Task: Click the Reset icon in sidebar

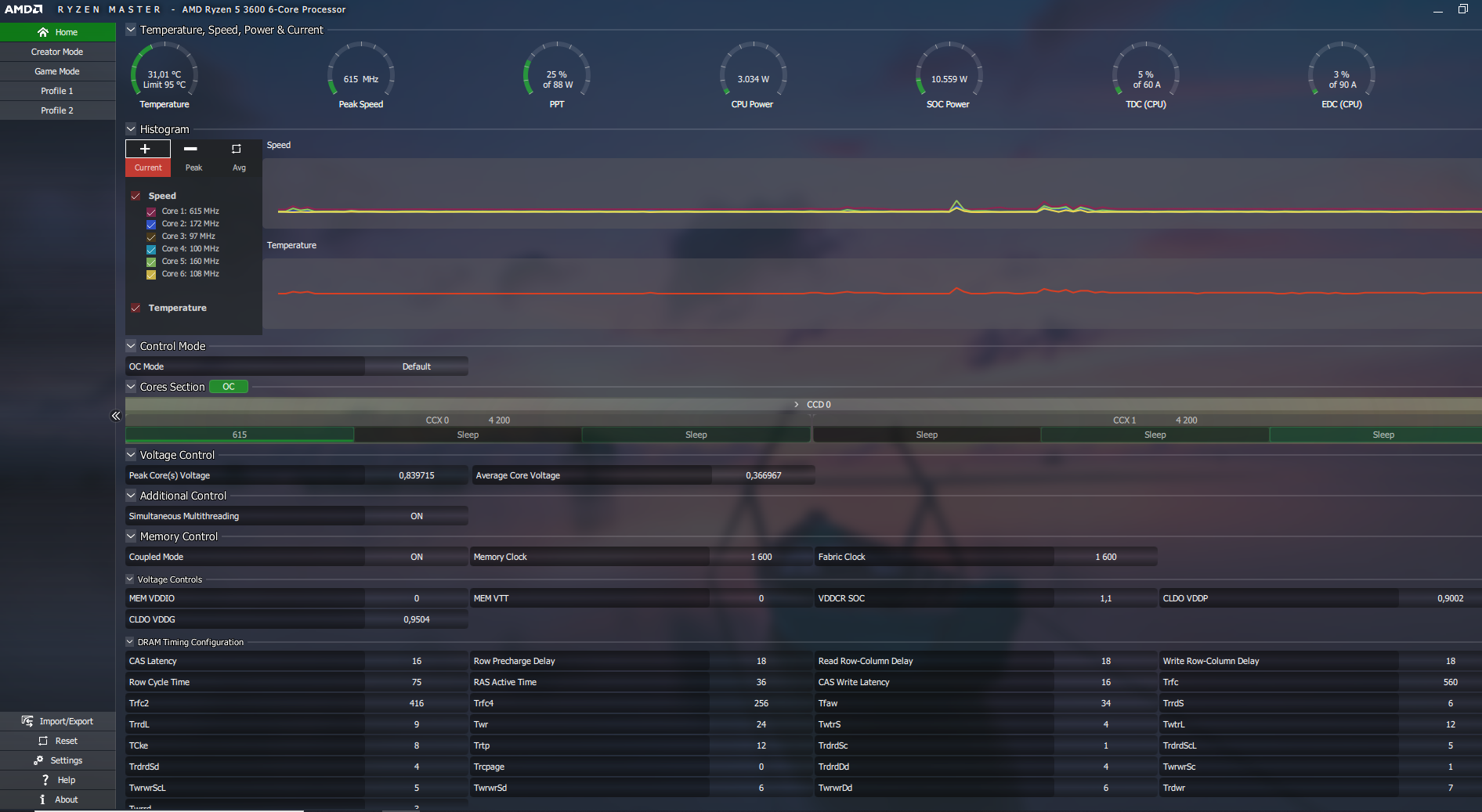Action: (43, 741)
